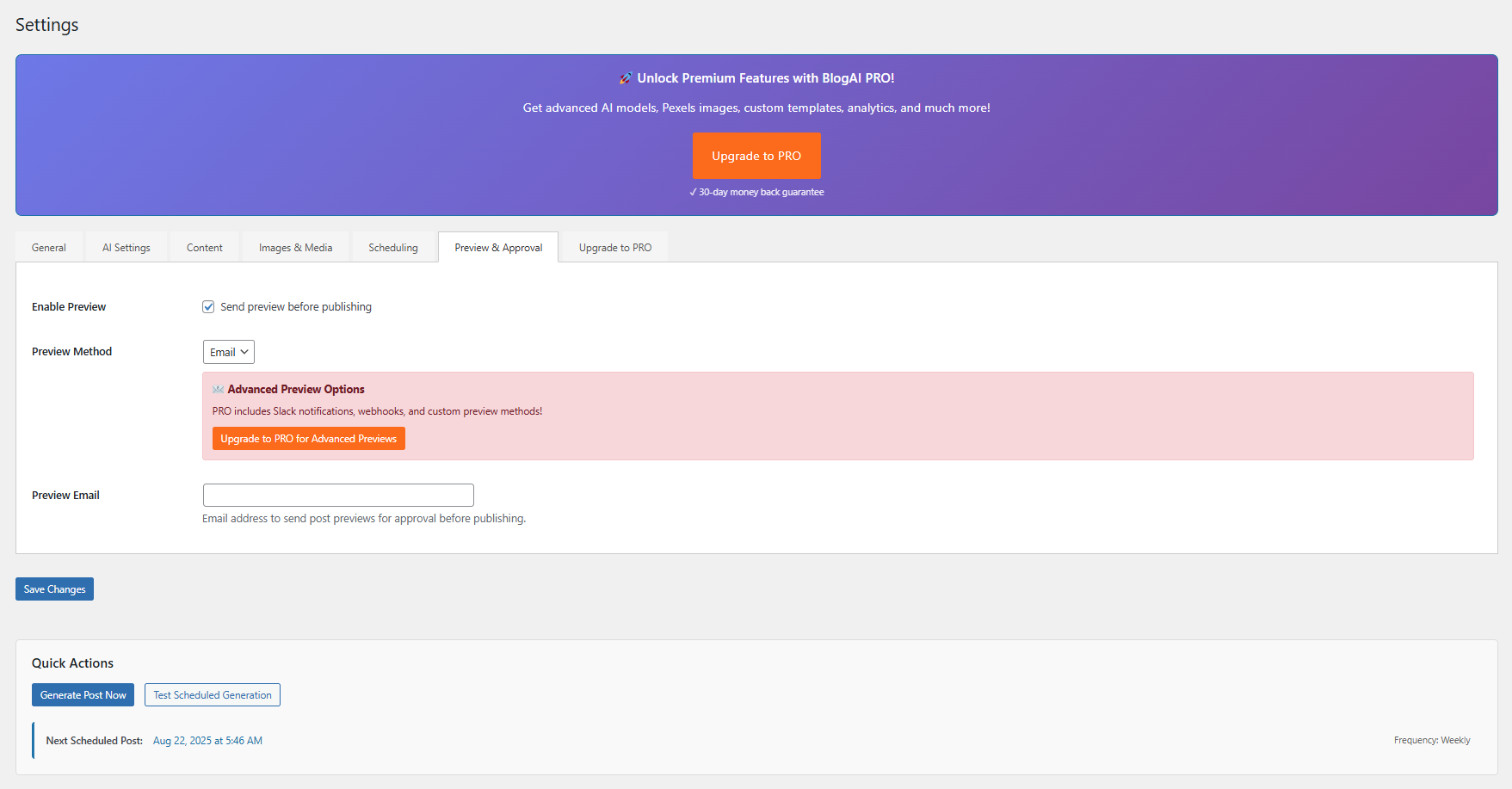Open the Preview Method dropdown
The width and height of the screenshot is (1512, 789).
click(227, 351)
